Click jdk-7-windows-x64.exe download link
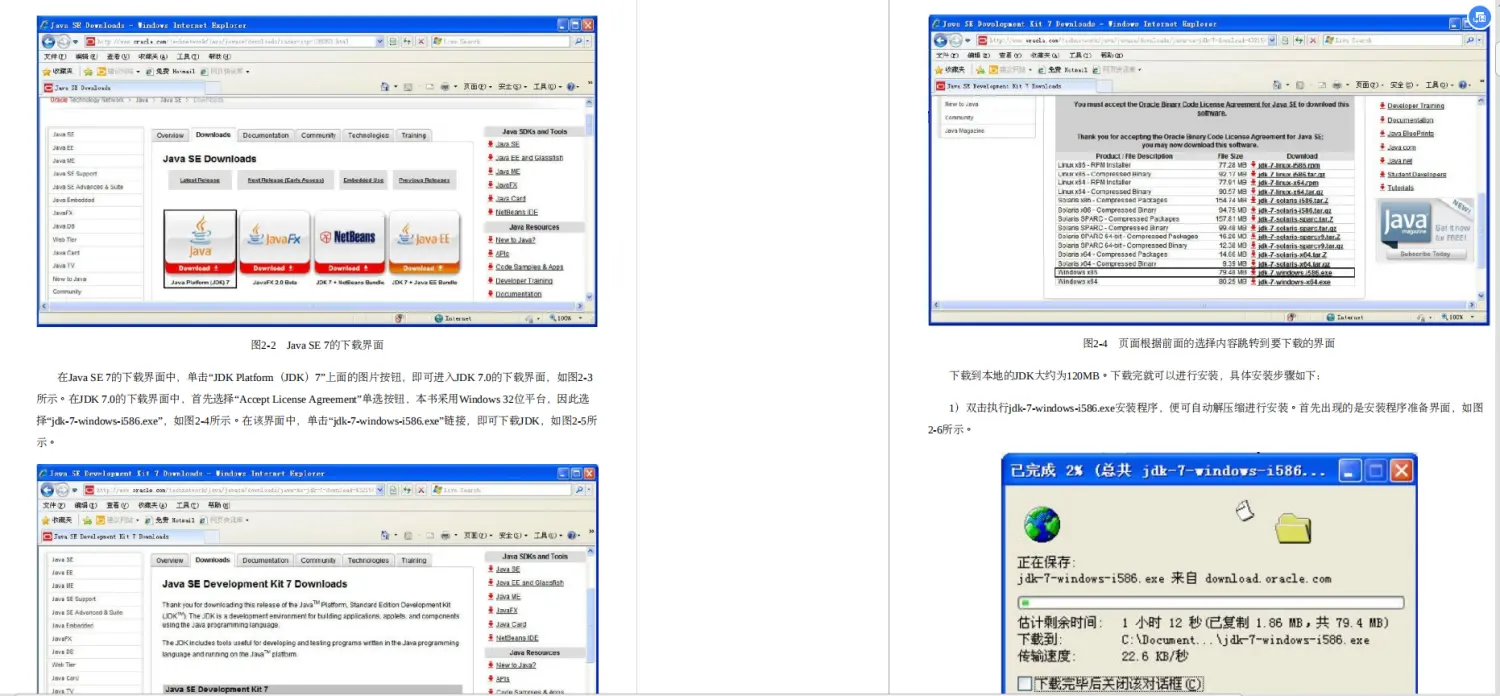The width and height of the screenshot is (1500, 696). click(x=1294, y=282)
